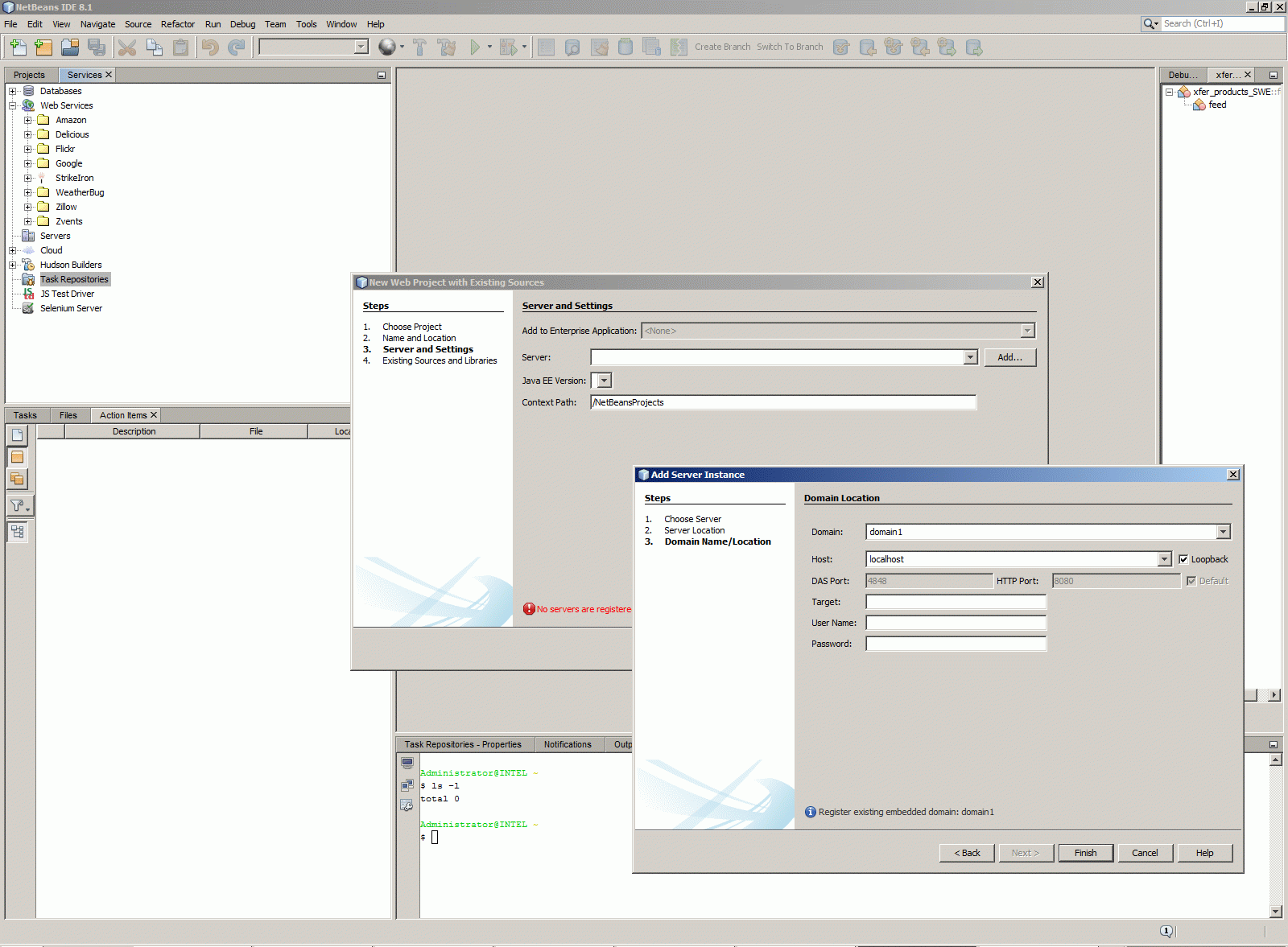This screenshot has width=1288, height=947.
Task: Click Finish in Add Server Instance
Action: (x=1085, y=853)
